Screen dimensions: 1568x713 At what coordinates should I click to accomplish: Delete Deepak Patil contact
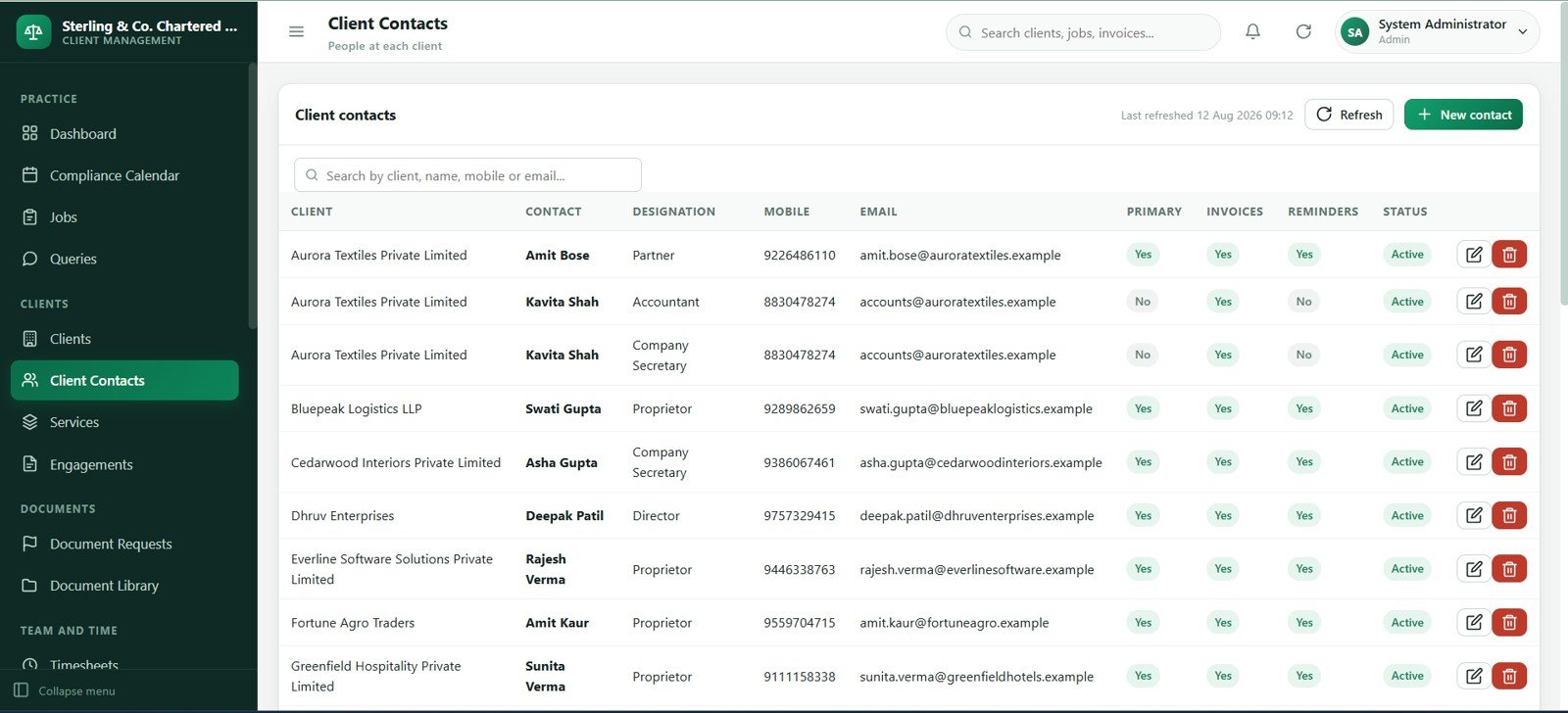click(x=1509, y=515)
